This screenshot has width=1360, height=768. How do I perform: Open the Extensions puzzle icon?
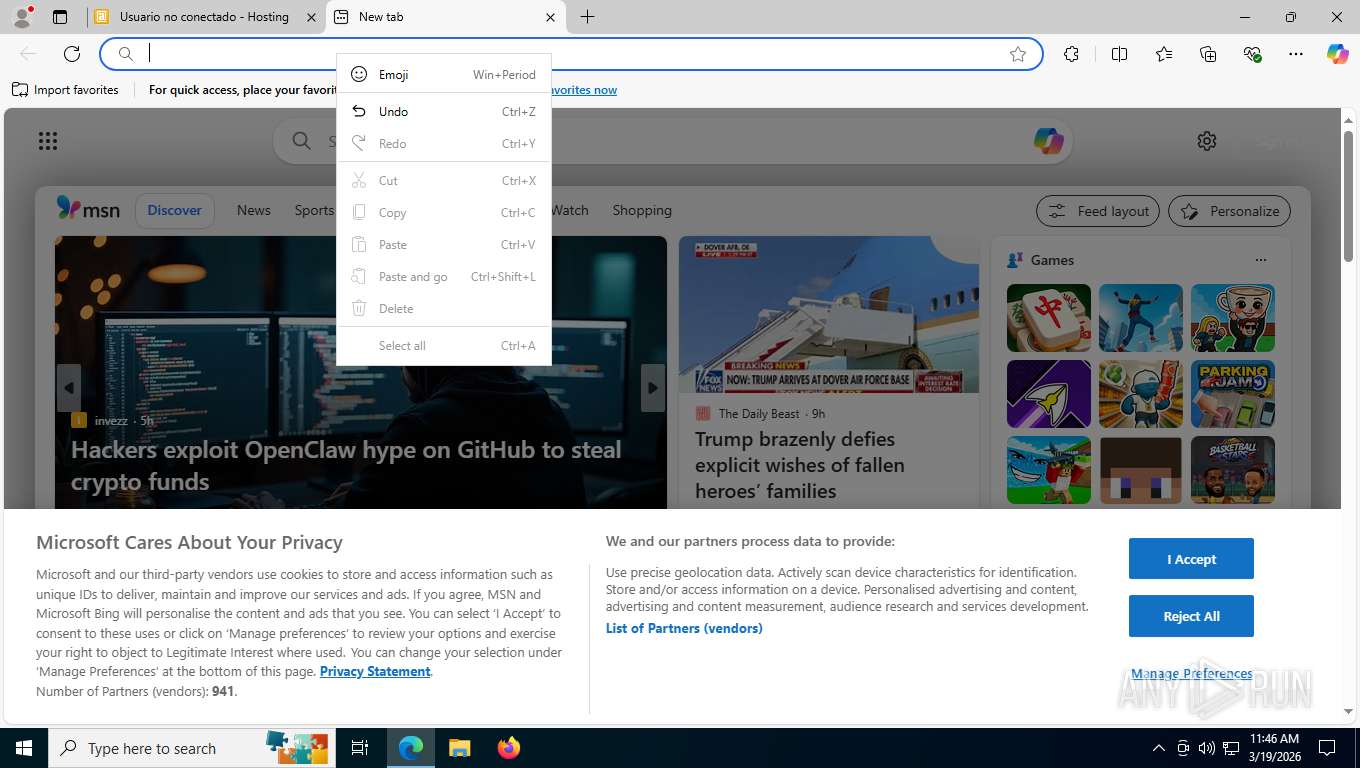coord(1071,54)
